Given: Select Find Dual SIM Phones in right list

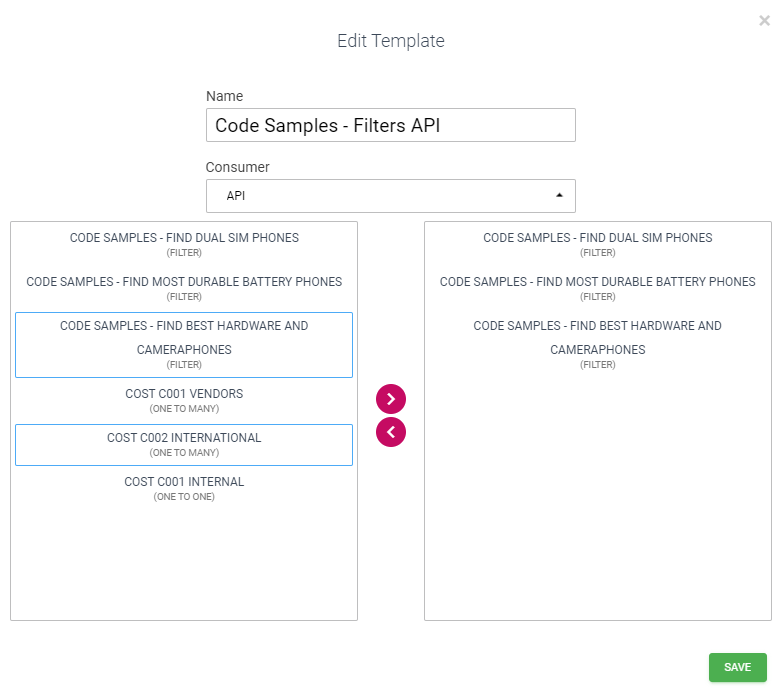Looking at the screenshot, I should (x=597, y=244).
